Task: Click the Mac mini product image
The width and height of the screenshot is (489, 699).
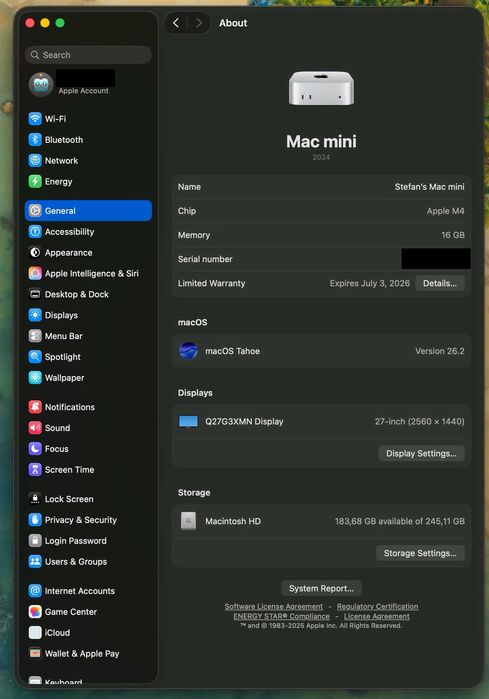Action: [321, 88]
